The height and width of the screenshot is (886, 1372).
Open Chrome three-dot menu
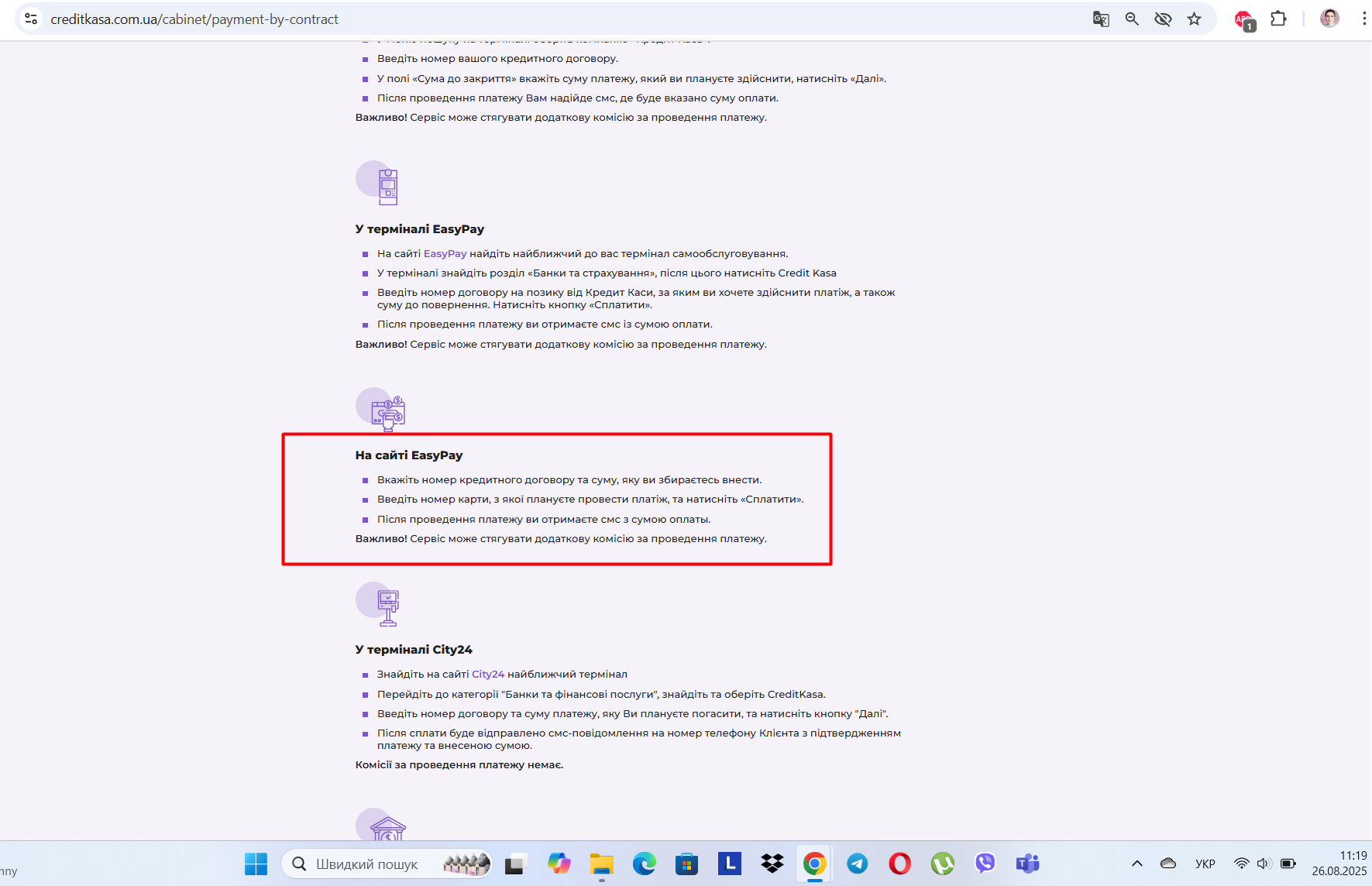[1363, 19]
